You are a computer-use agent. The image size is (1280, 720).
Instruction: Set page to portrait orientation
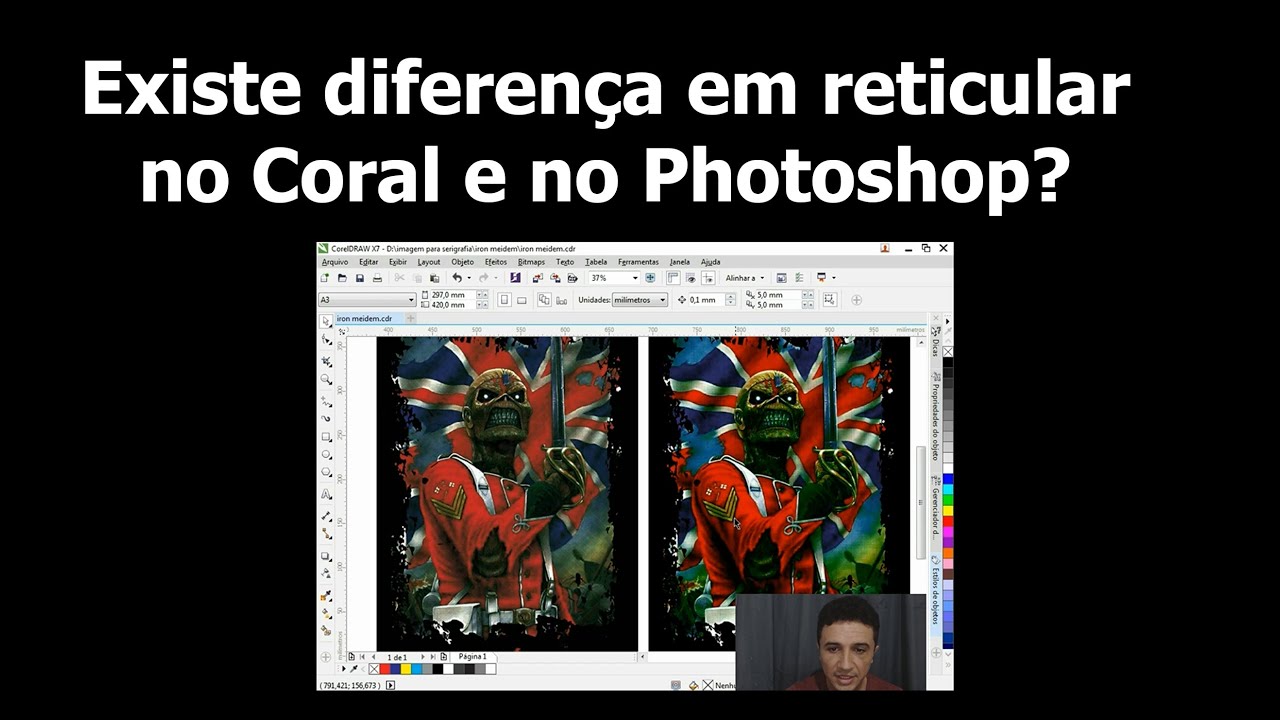(x=504, y=300)
